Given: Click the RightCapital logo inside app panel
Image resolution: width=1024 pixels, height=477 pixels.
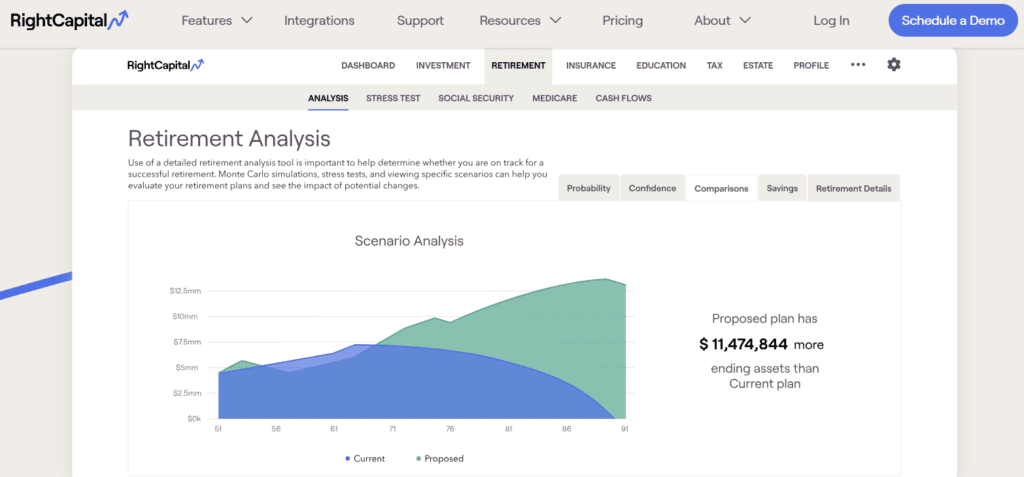Looking at the screenshot, I should 166,65.
